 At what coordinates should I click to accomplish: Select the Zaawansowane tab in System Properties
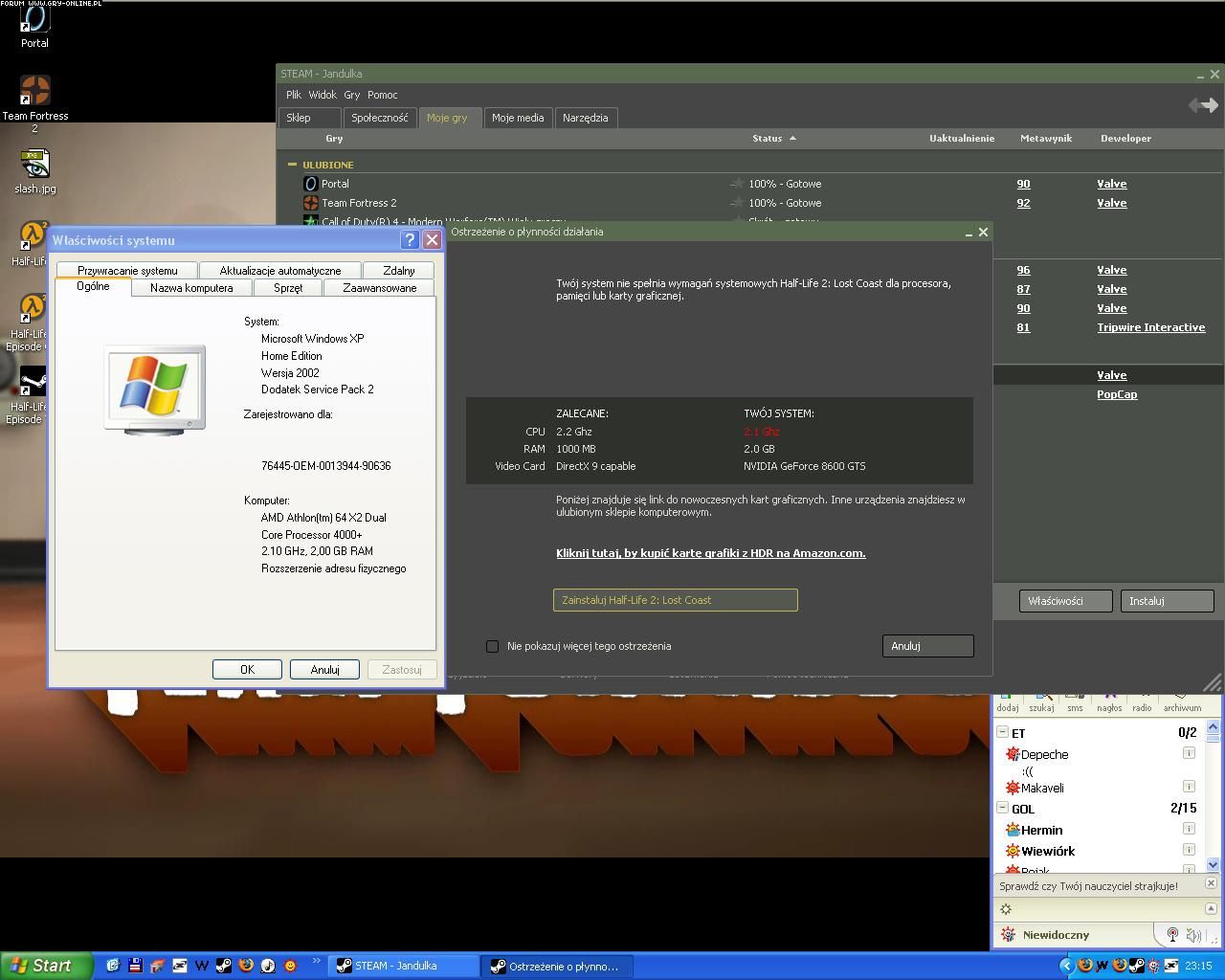point(380,287)
